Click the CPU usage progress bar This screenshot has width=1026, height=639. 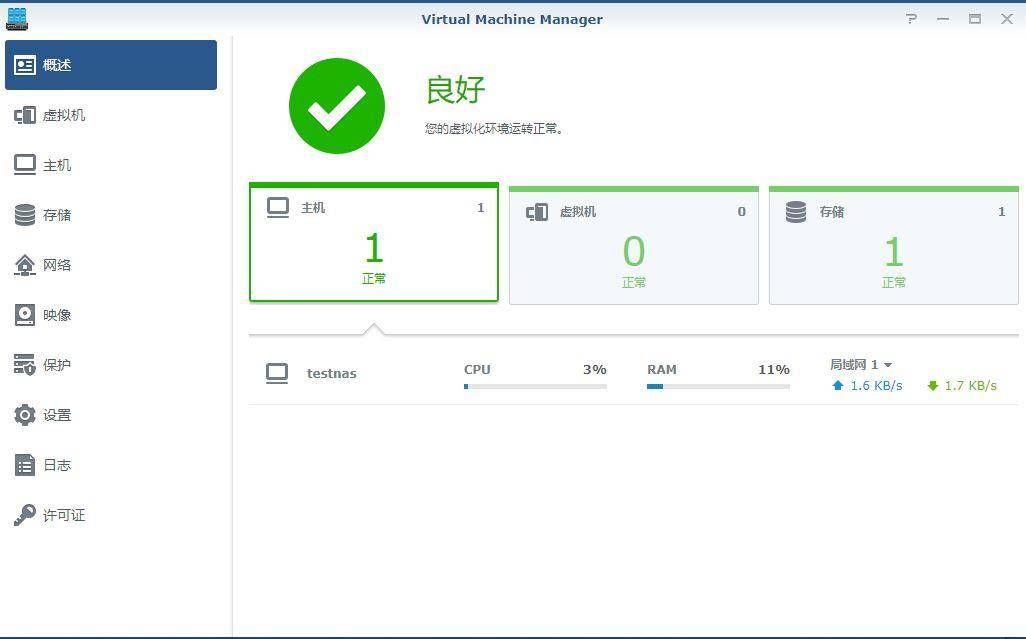[535, 387]
